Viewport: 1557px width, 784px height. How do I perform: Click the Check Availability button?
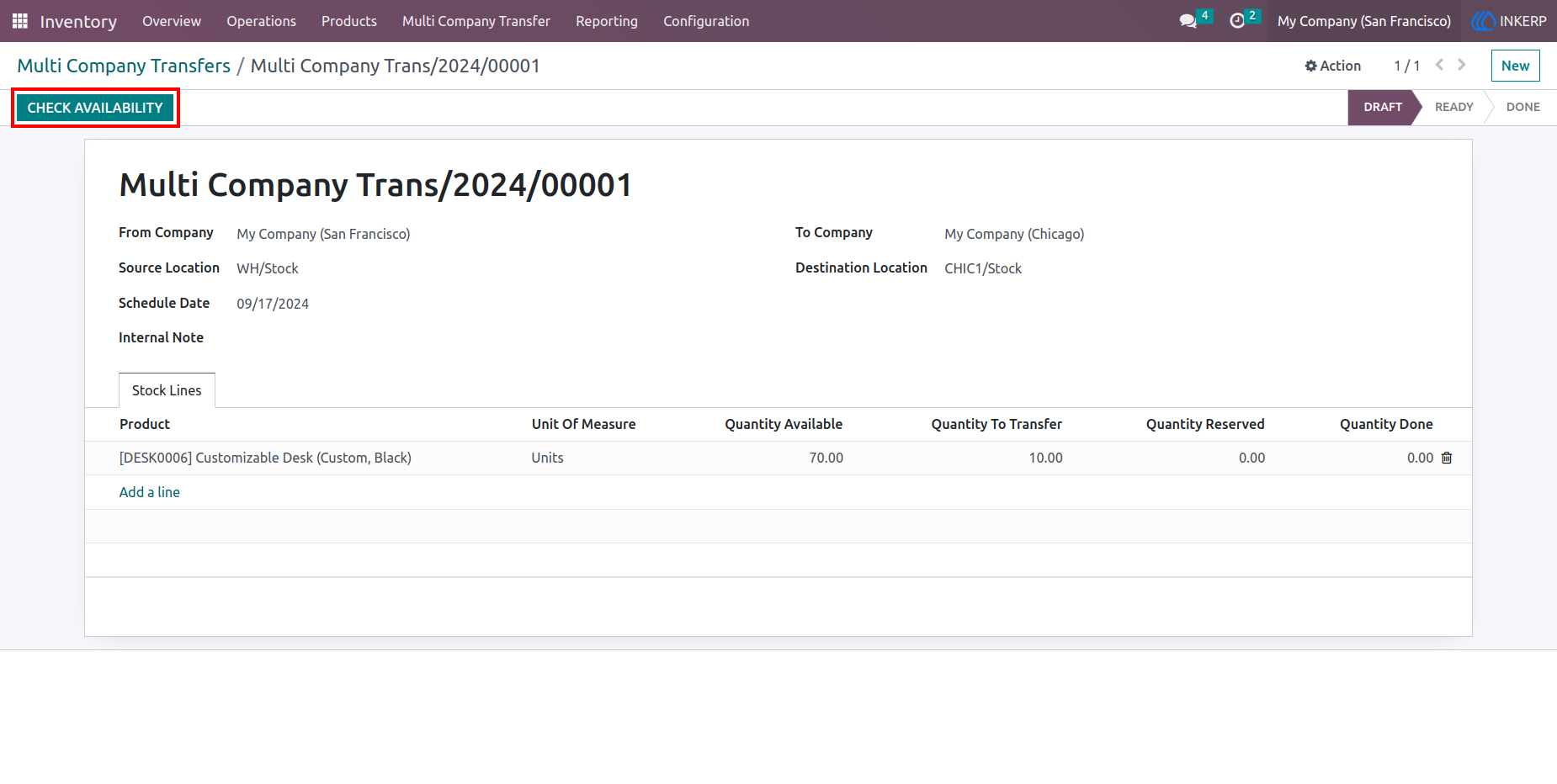coord(95,108)
